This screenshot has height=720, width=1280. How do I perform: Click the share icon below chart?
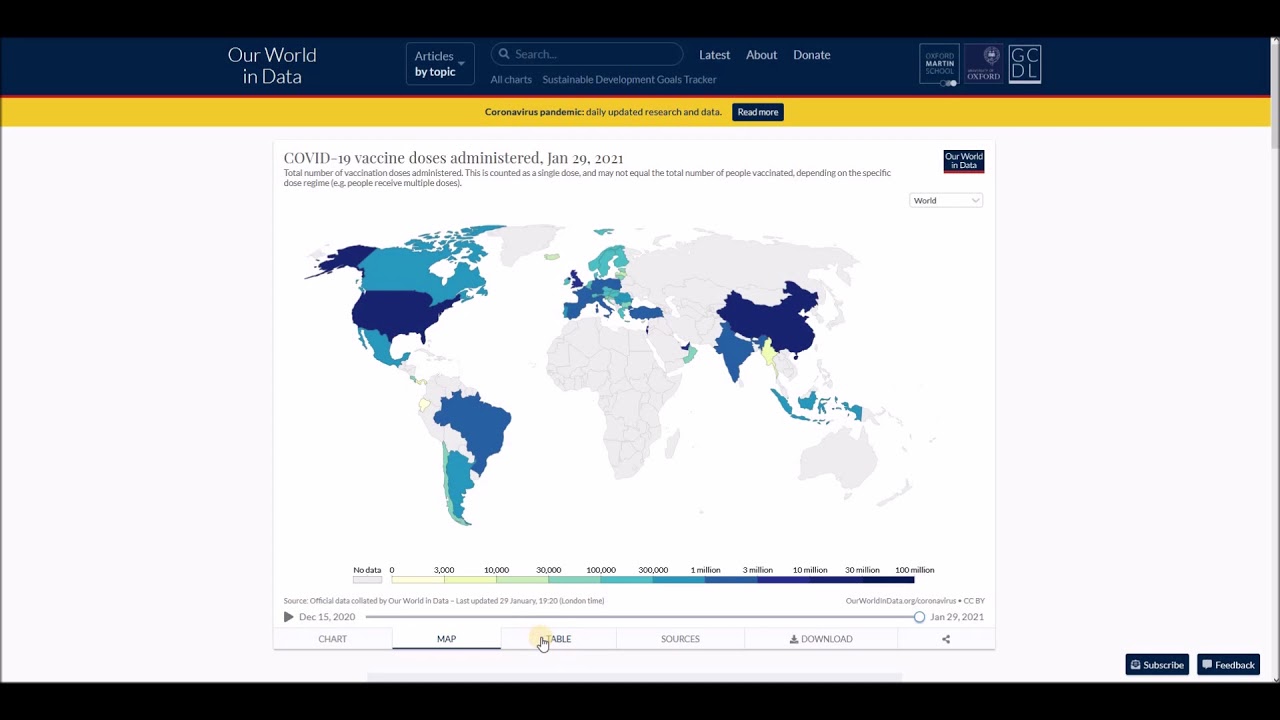click(x=945, y=639)
